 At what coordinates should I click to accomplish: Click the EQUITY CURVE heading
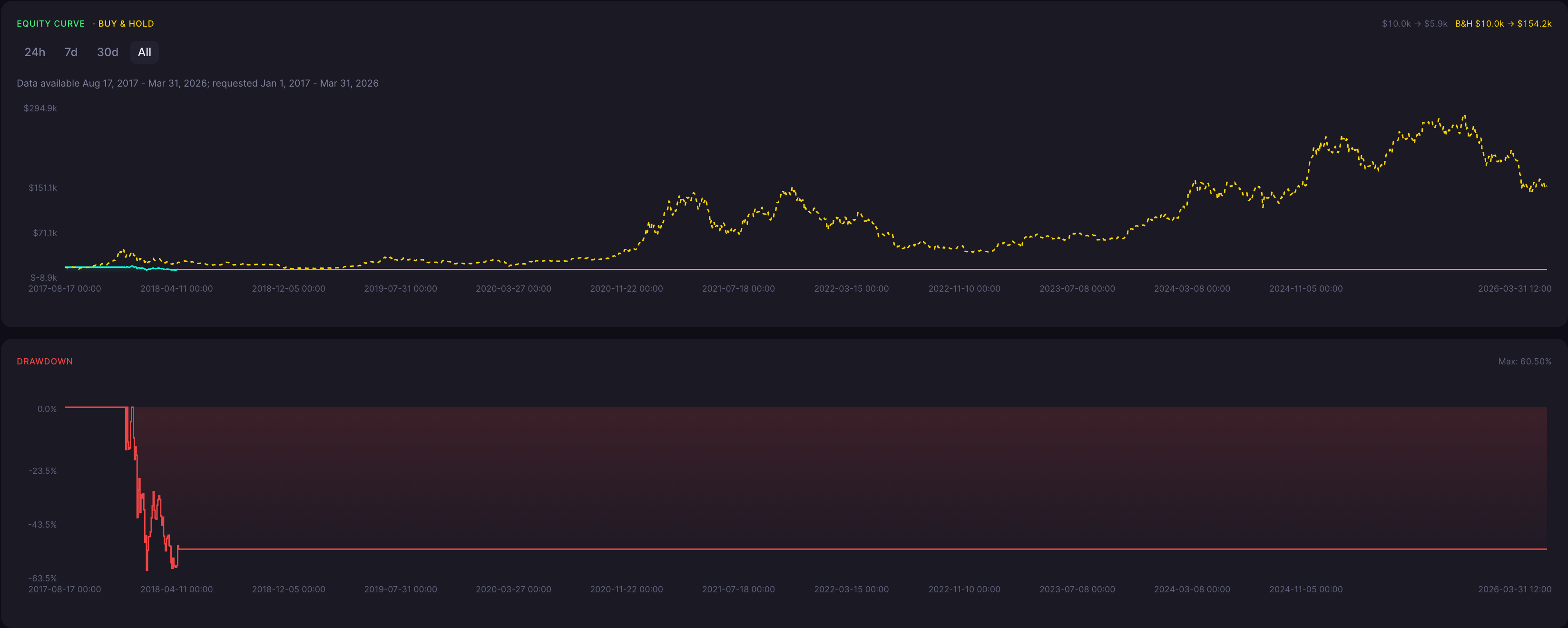tap(50, 24)
